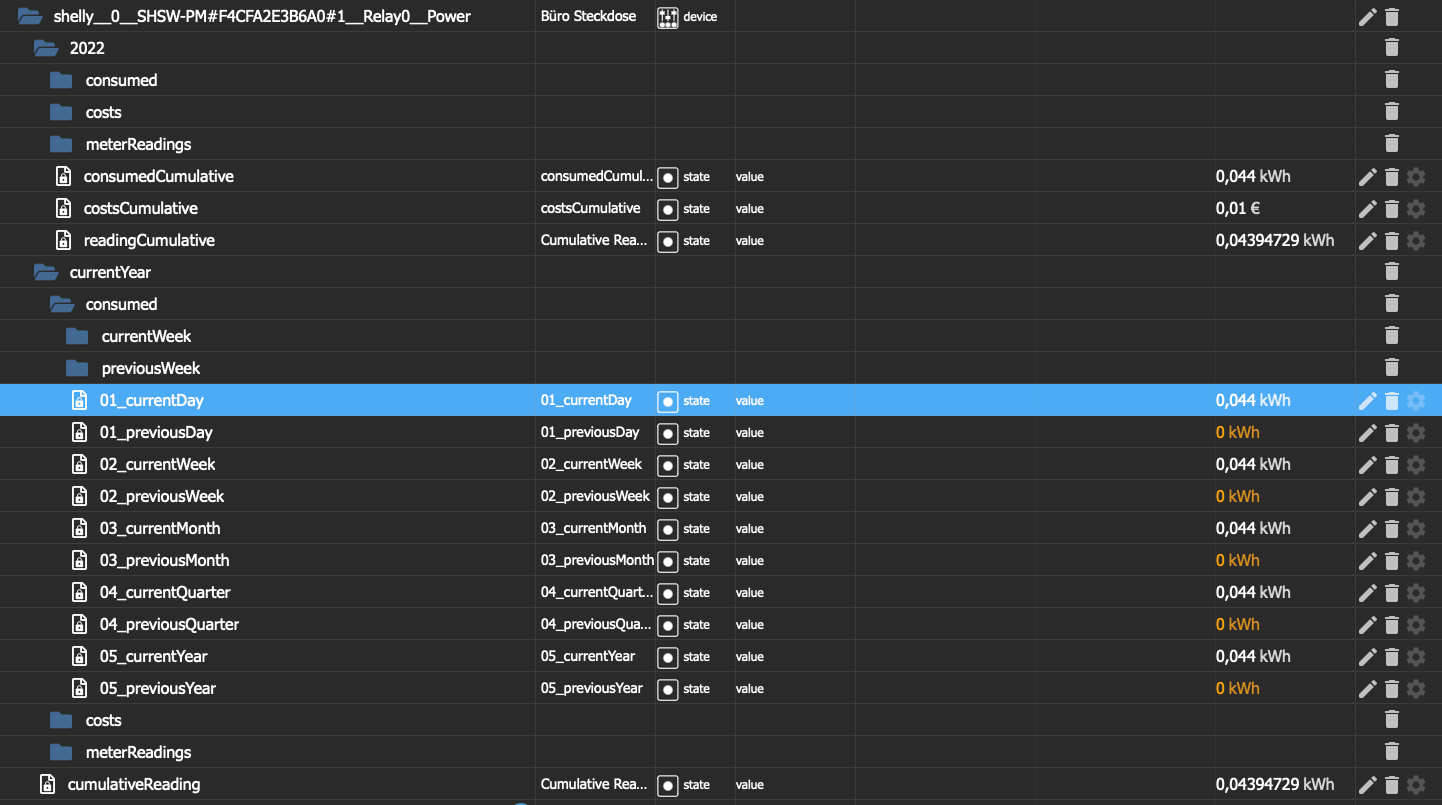The height and width of the screenshot is (805, 1442).
Task: Collapse the consumed folder under currentYear
Action: click(62, 304)
